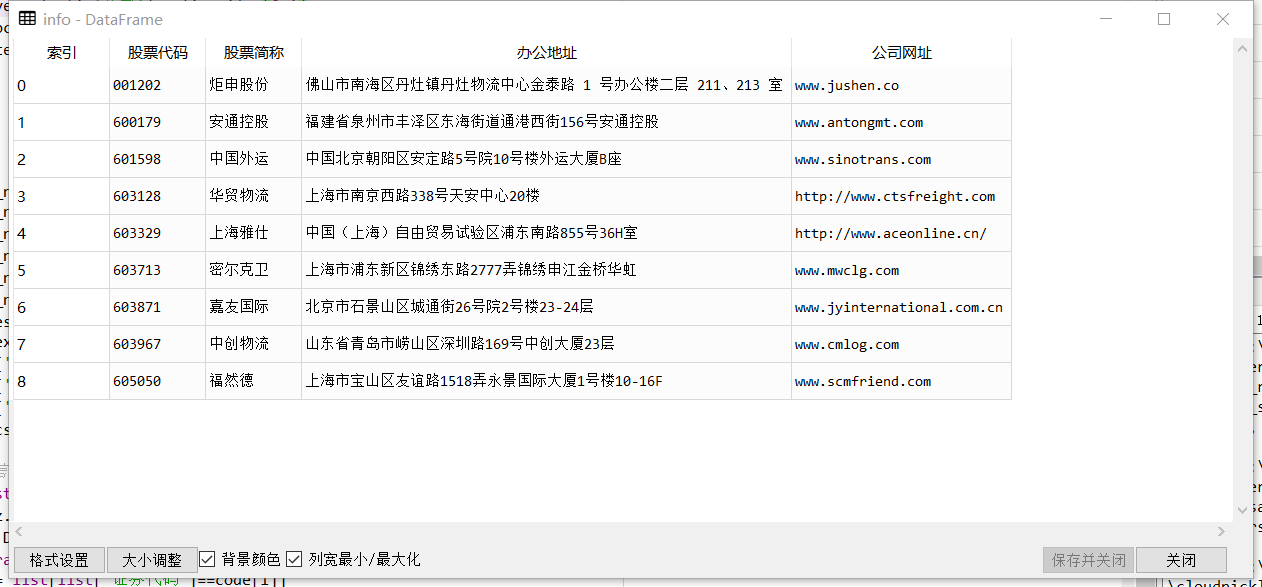Minimize the info DataFrame window
1262x587 pixels.
click(1106, 19)
